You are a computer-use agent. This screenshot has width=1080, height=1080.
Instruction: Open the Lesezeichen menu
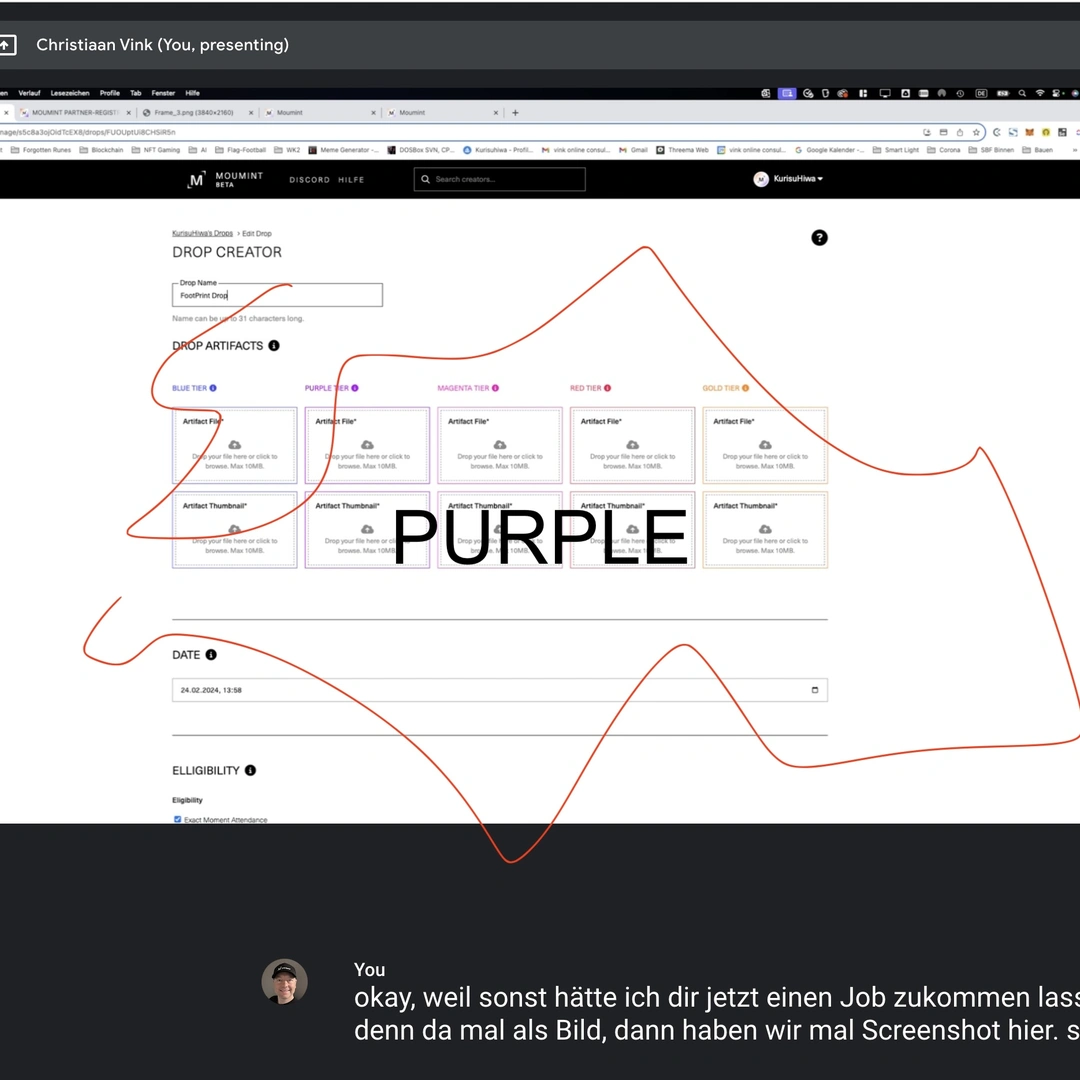click(x=70, y=93)
